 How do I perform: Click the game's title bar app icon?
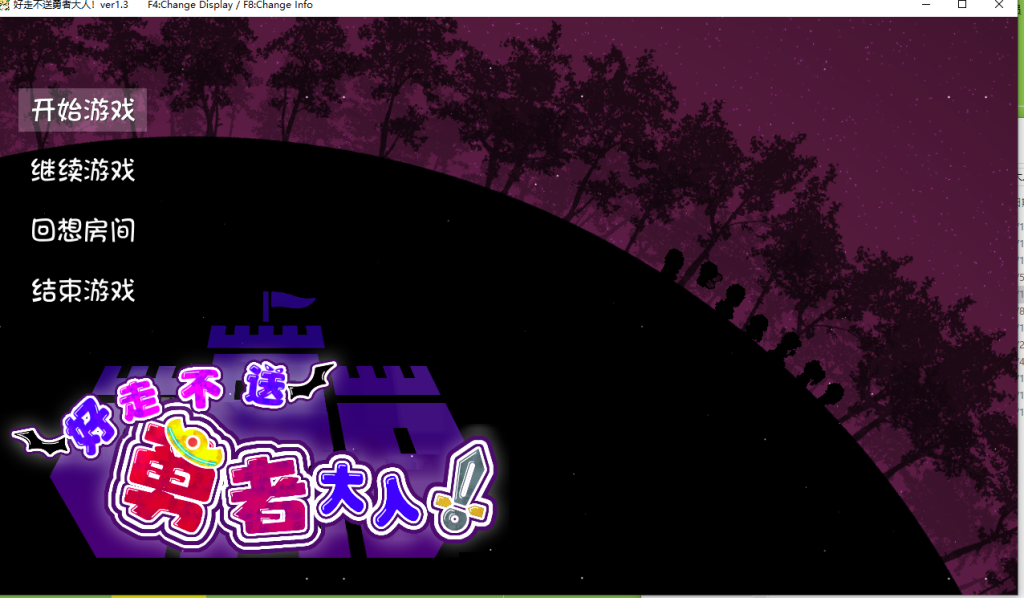point(6,5)
